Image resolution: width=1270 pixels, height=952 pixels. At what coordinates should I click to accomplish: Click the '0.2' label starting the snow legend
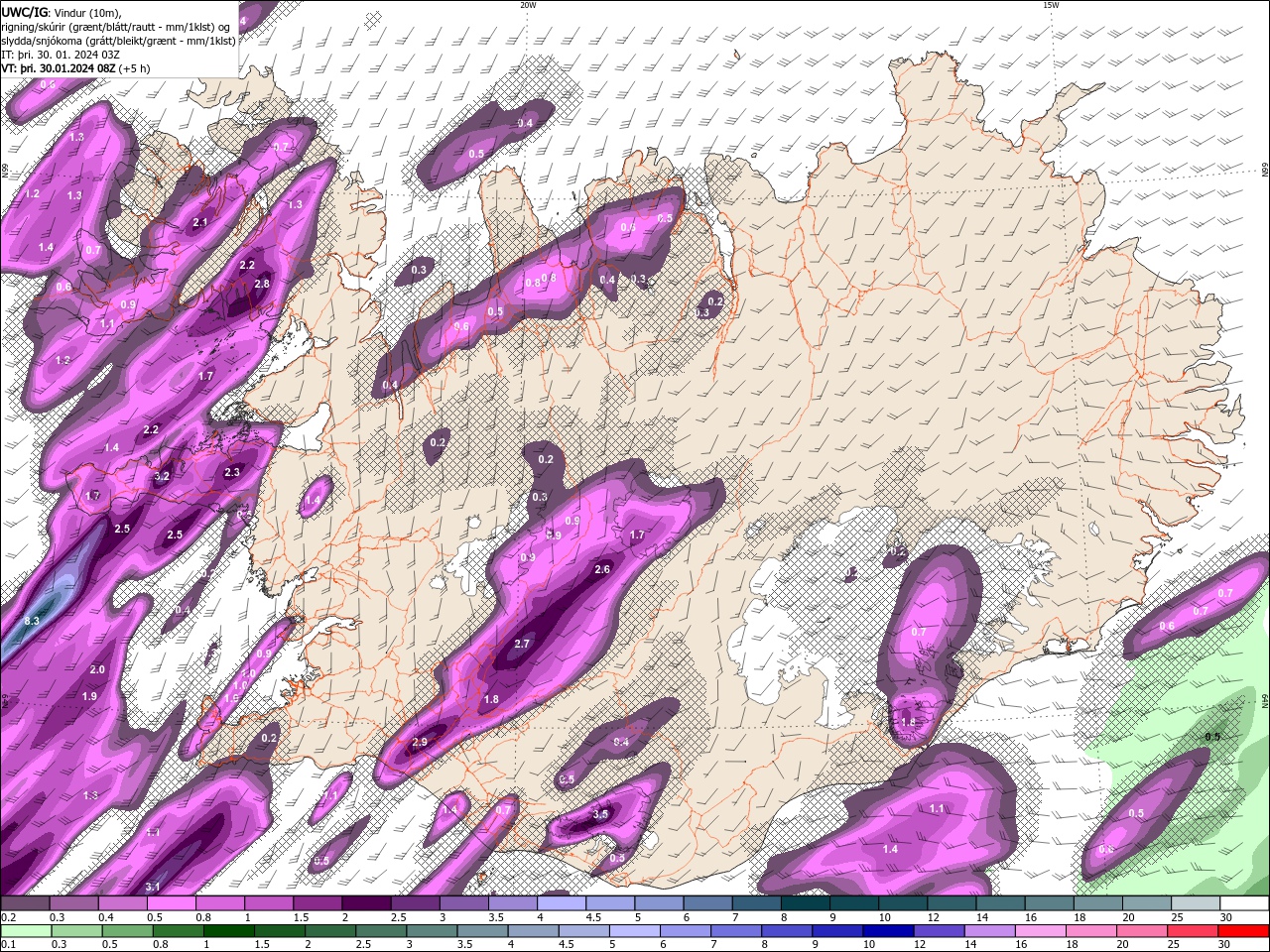click(x=8, y=917)
